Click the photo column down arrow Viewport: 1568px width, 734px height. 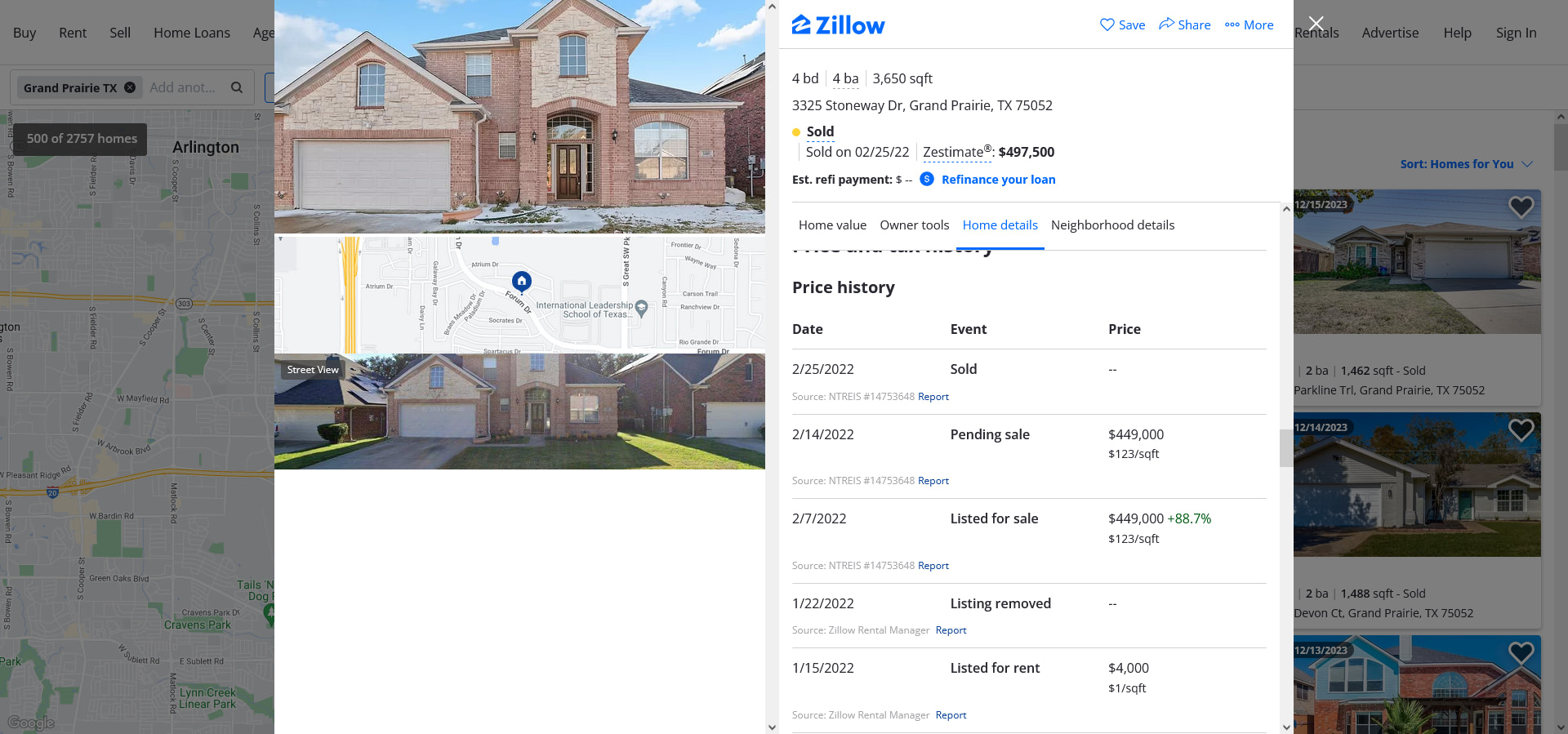772,727
